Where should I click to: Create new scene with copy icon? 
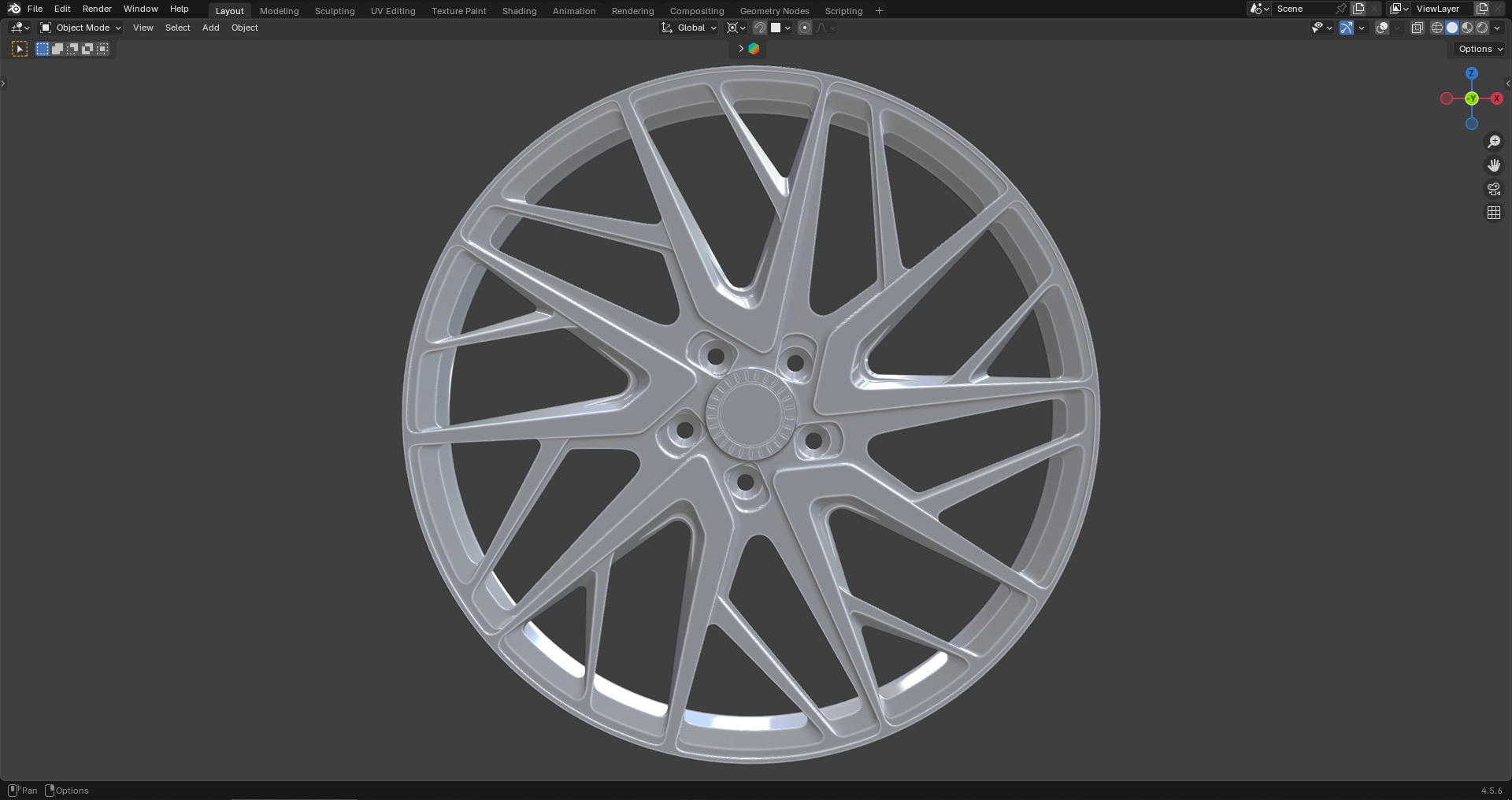[1358, 9]
